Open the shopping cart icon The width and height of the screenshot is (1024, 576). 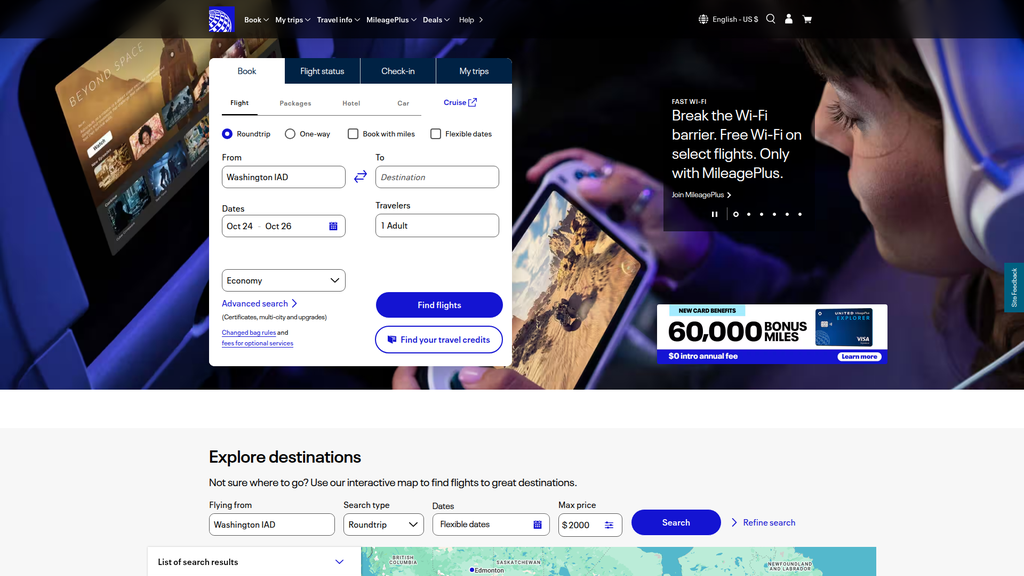[x=807, y=20]
